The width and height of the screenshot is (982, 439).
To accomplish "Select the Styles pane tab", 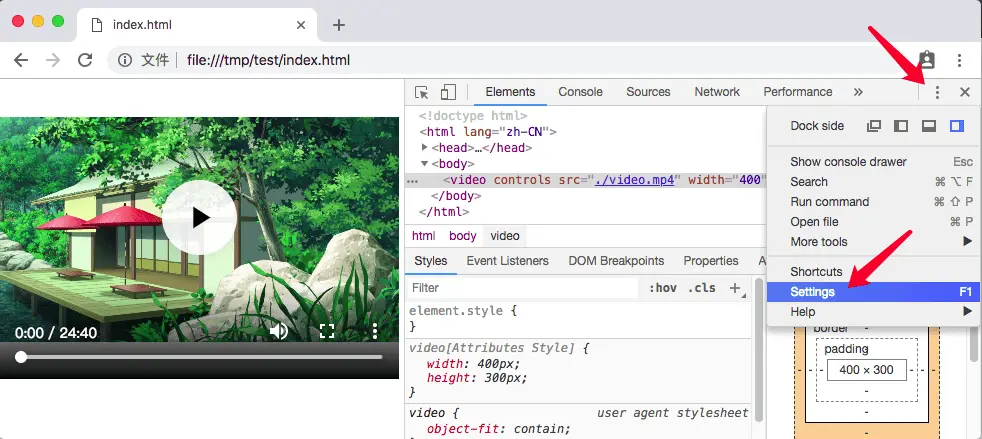I will tap(431, 261).
